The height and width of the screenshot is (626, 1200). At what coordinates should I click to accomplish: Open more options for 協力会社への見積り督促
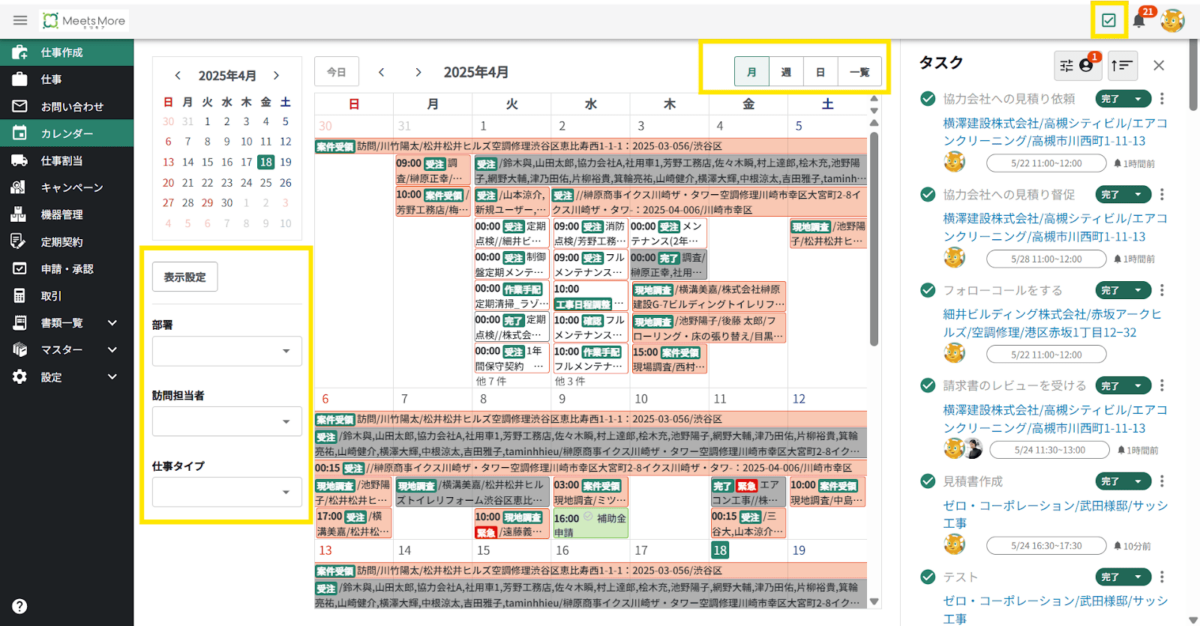tap(1162, 194)
